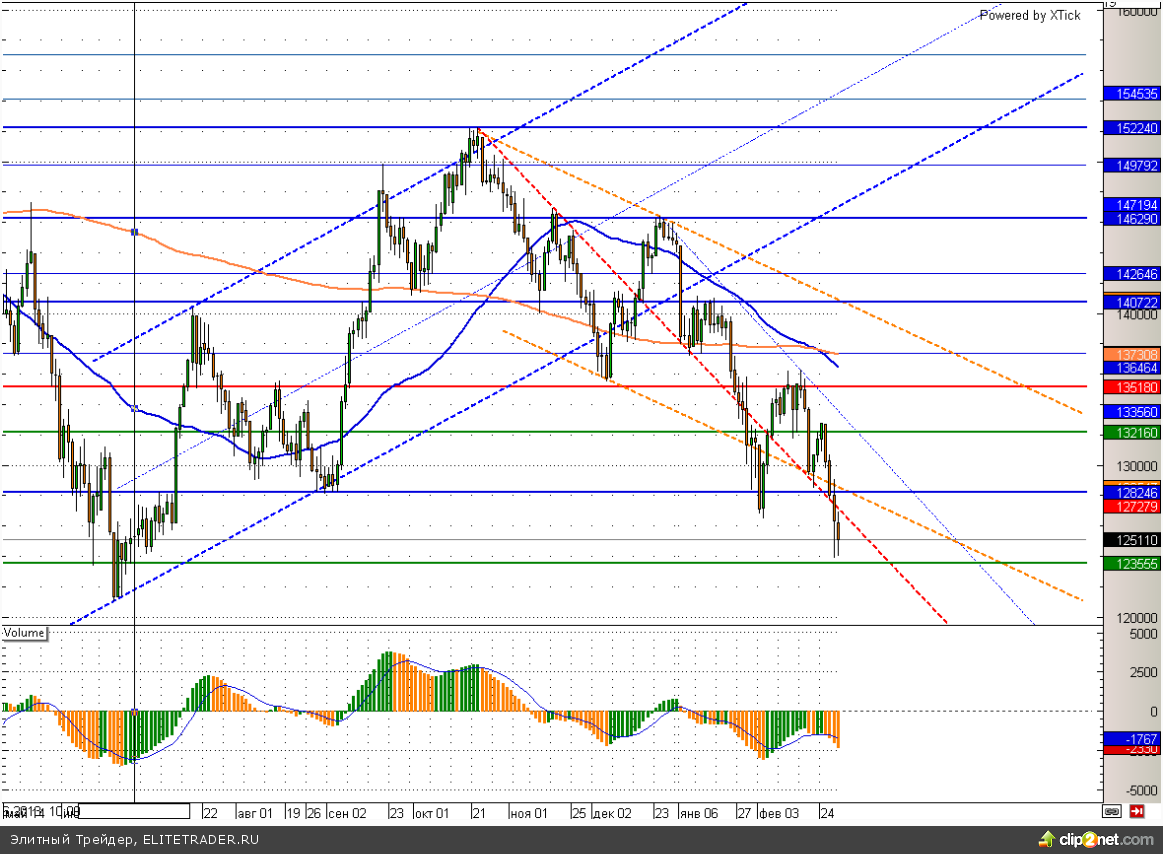Click the green 132160 level label
The width and height of the screenshot is (1163, 854).
coord(1132,432)
